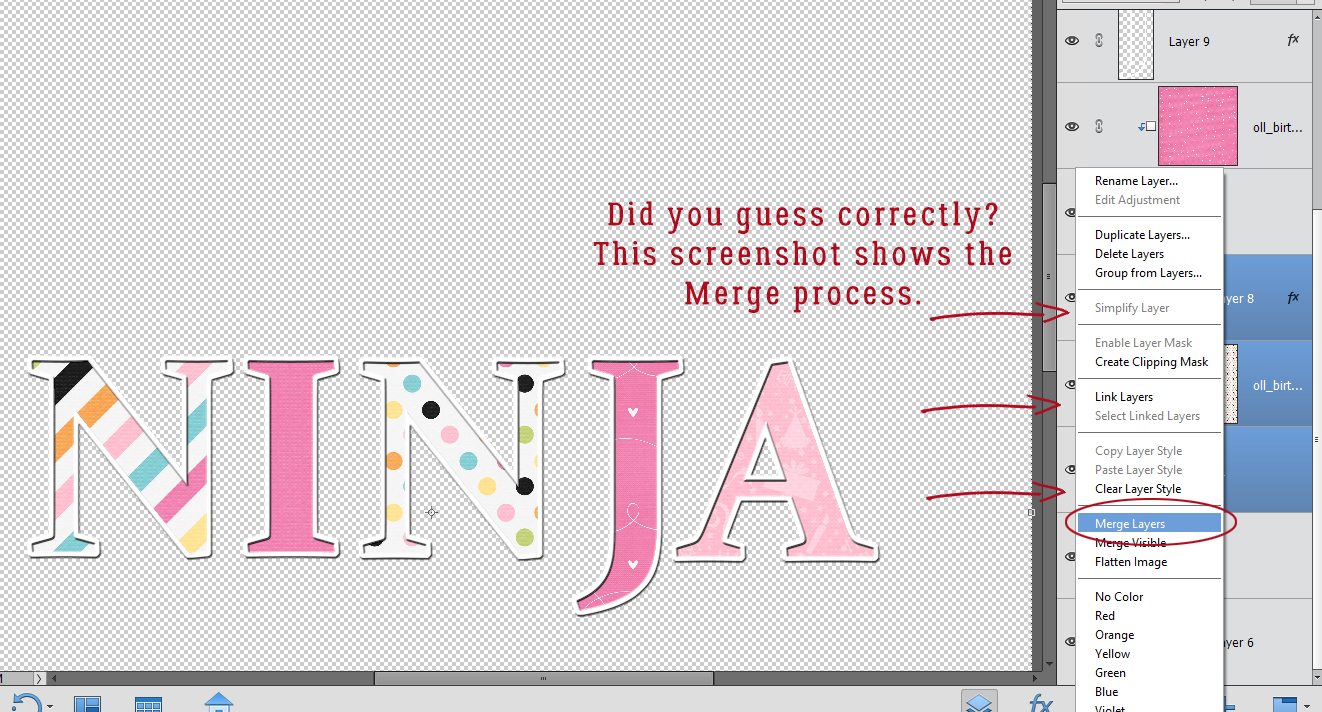This screenshot has height=712, width=1322.
Task: Open the Organizer icon in the bottom bar
Action: tap(148, 704)
